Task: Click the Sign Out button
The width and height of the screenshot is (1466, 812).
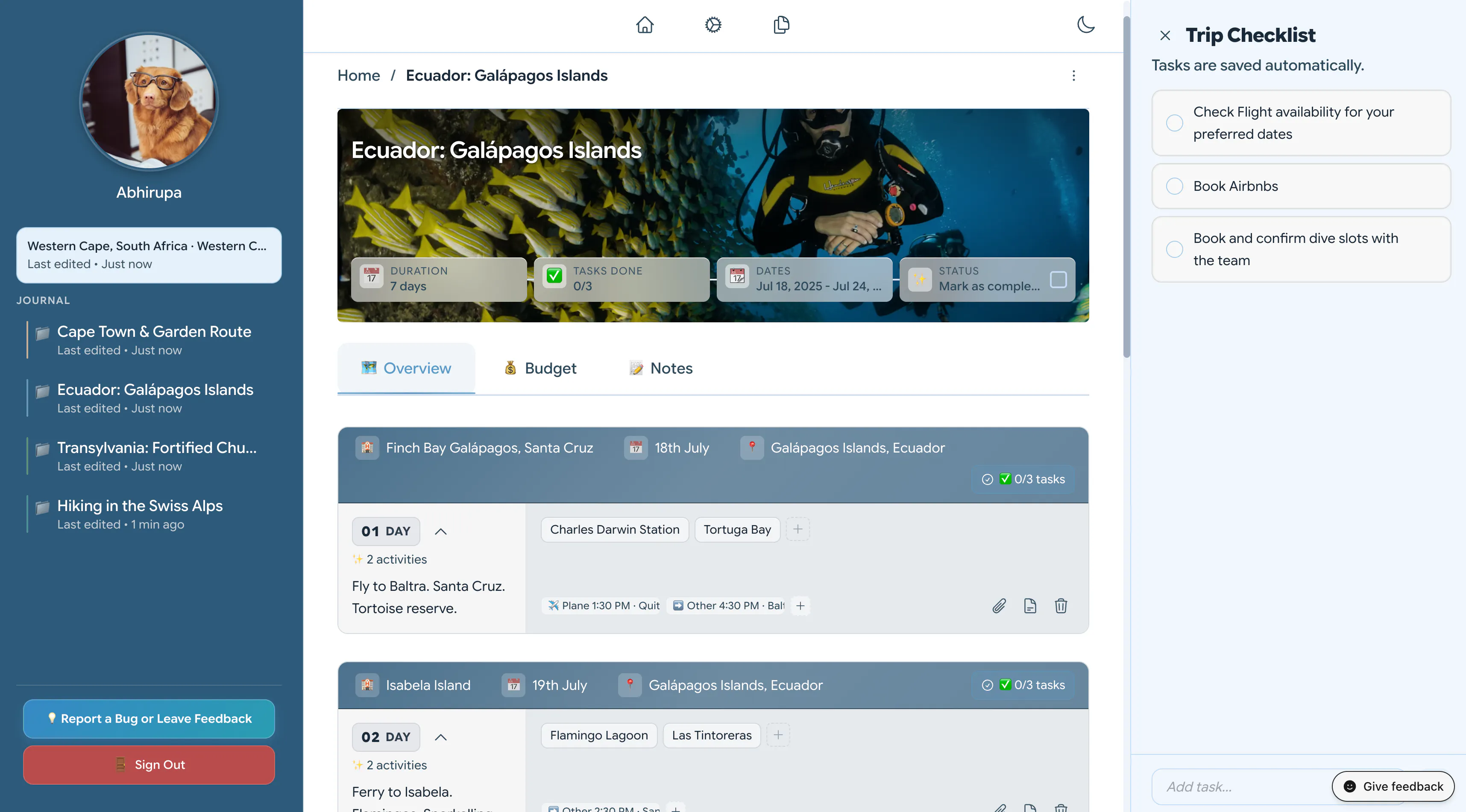Action: (149, 765)
